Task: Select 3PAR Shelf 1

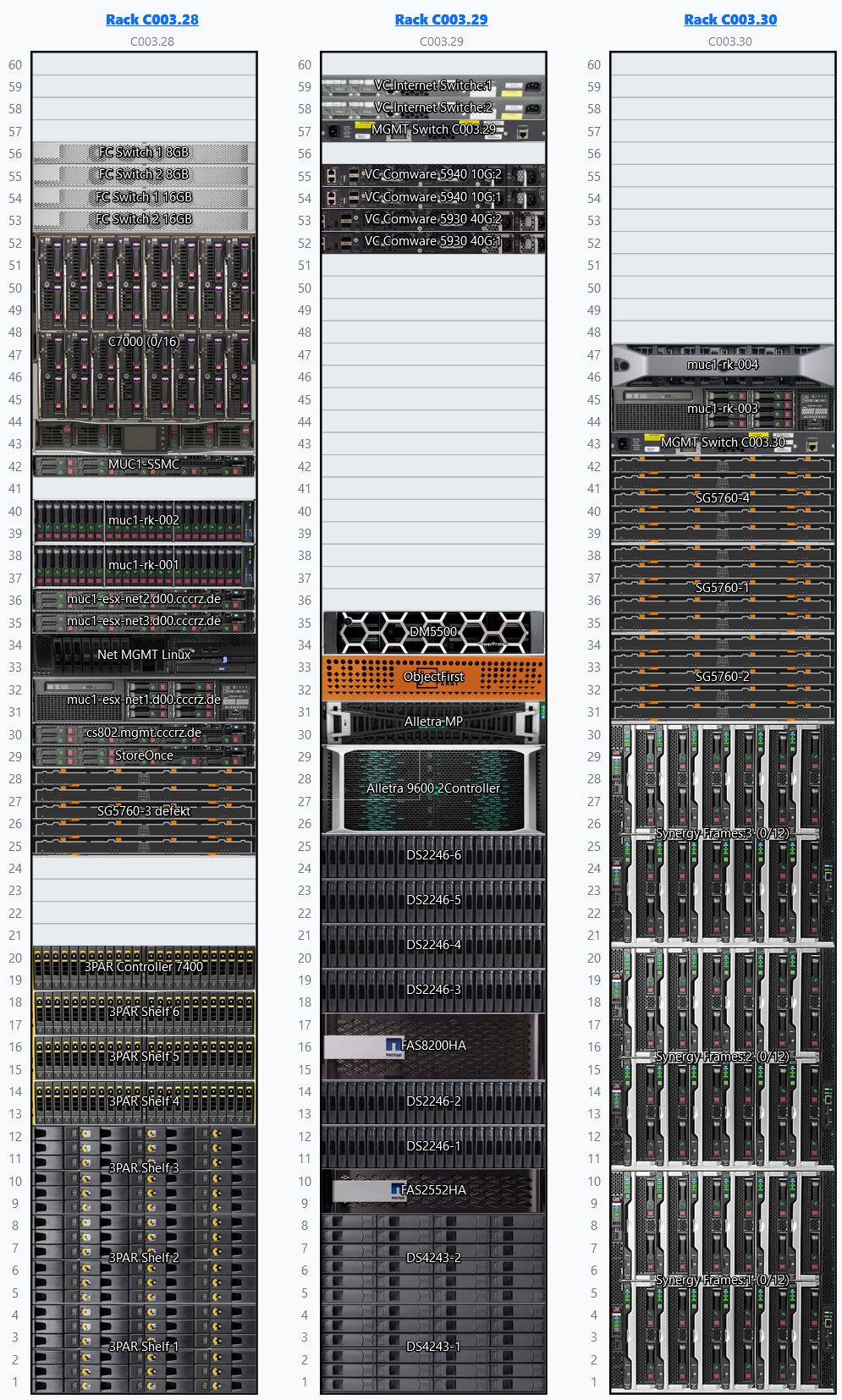Action: pyautogui.click(x=144, y=1348)
